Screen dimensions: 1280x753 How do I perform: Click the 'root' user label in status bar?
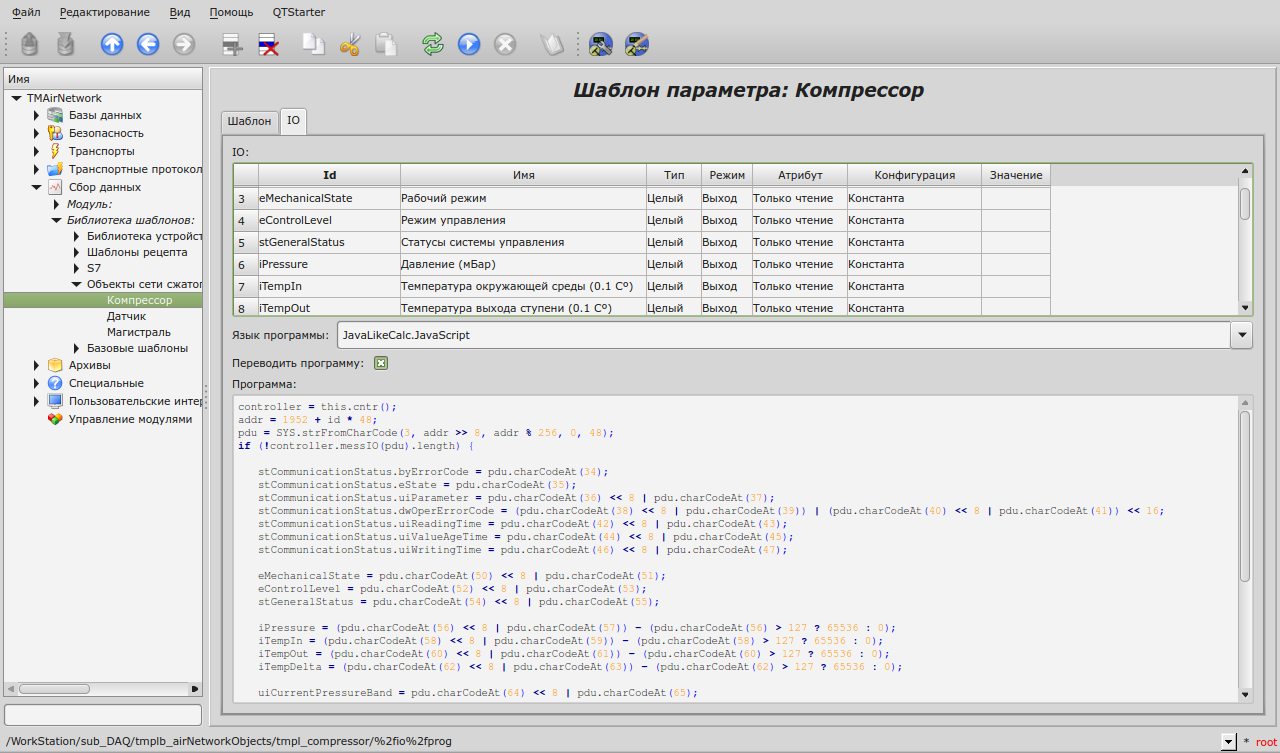click(1266, 741)
